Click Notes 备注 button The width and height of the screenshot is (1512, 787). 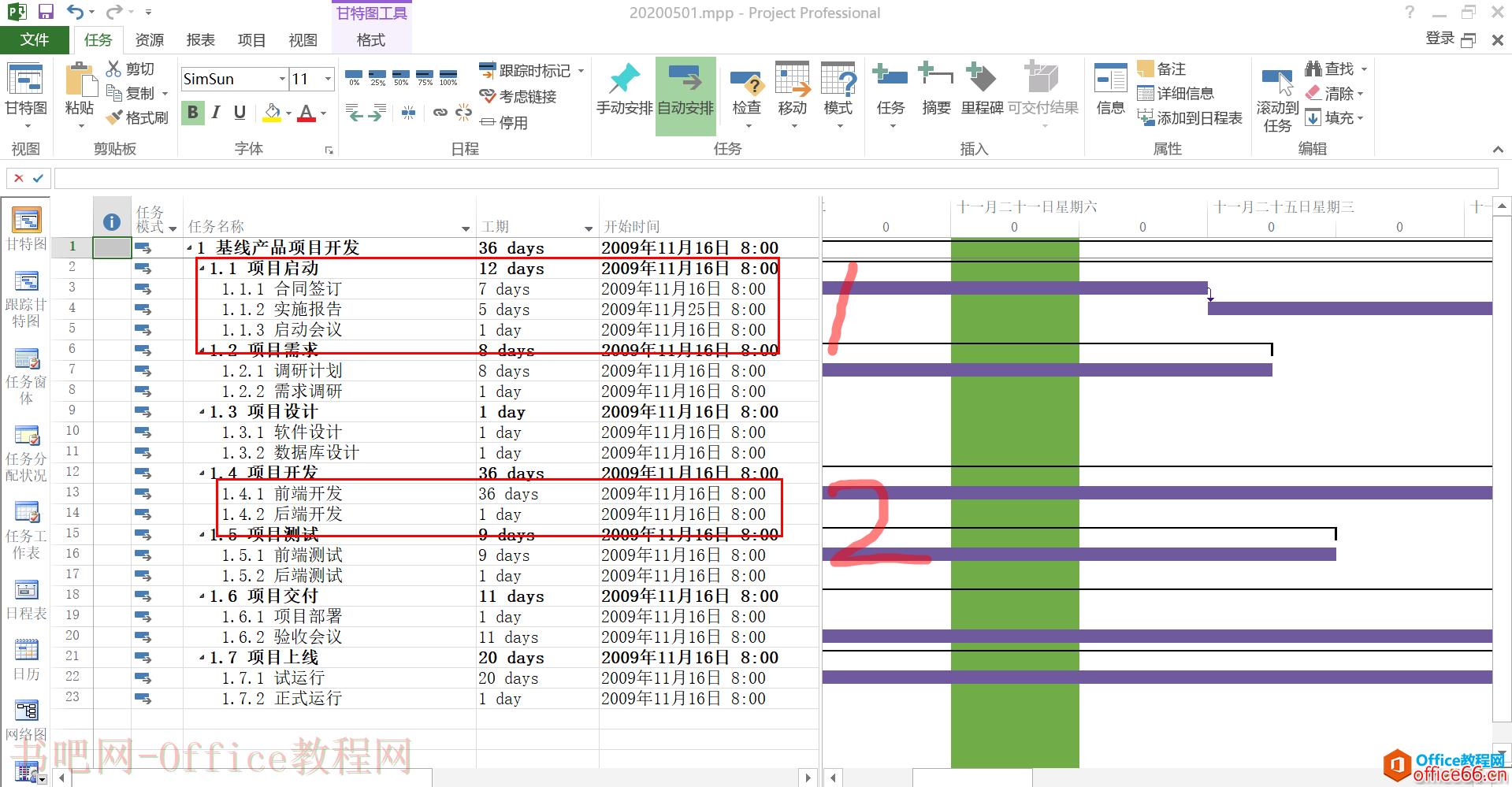point(1161,69)
